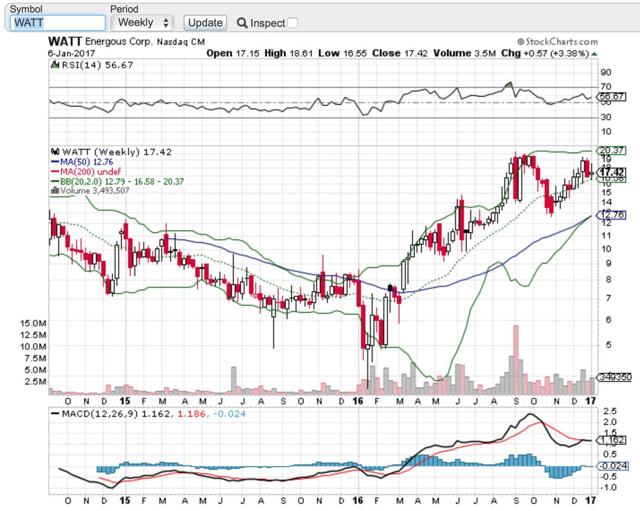Click the Open 17.15 header value

pos(233,53)
